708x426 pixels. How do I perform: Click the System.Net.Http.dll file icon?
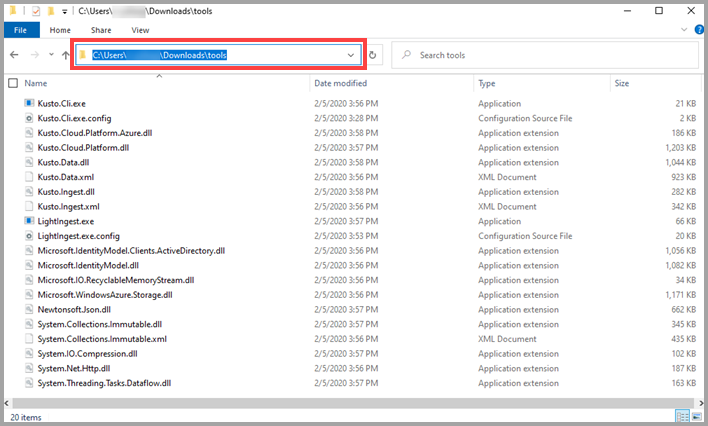(x=29, y=368)
